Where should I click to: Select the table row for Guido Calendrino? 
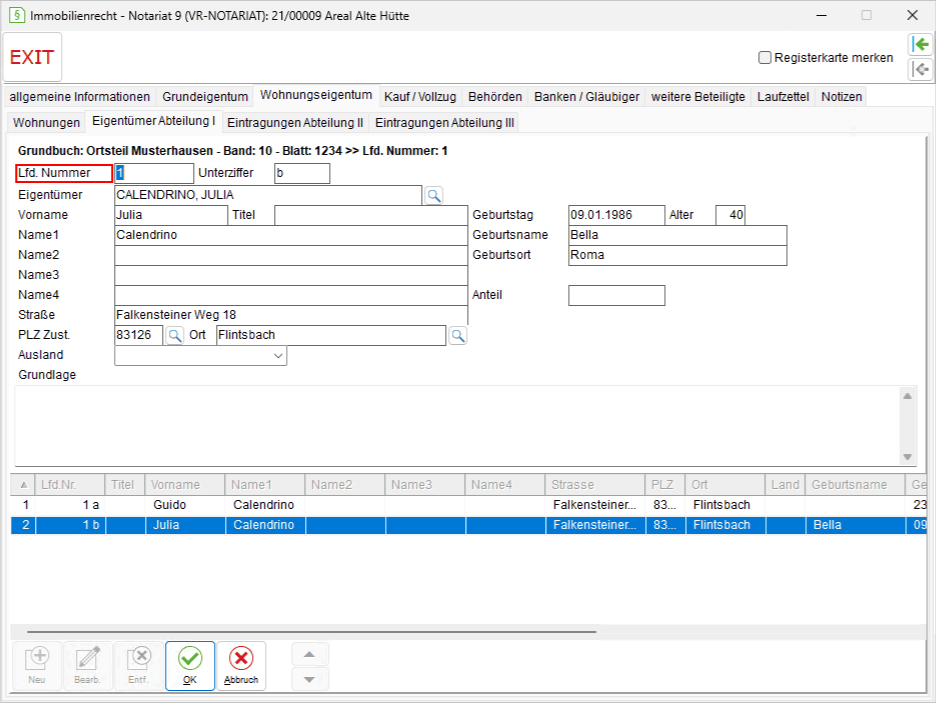[468, 505]
